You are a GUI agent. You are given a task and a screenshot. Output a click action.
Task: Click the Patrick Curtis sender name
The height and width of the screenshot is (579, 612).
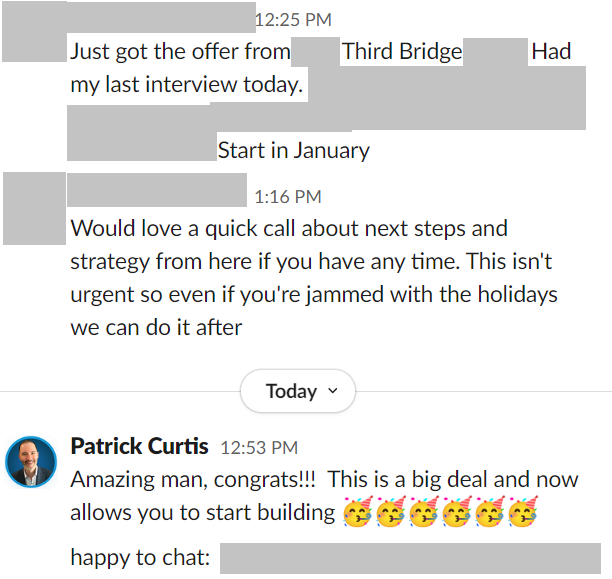(140, 446)
